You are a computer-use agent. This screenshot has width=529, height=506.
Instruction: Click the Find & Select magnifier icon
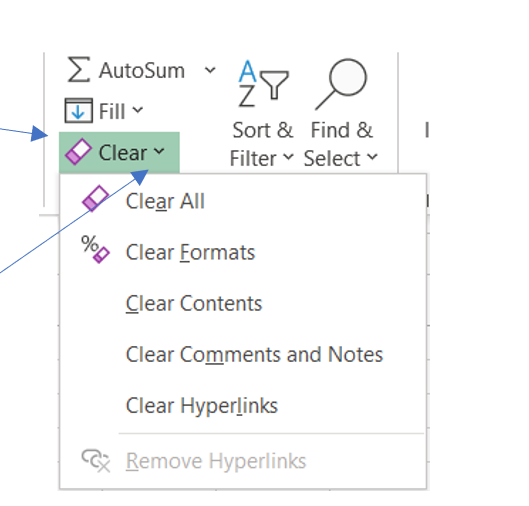pyautogui.click(x=341, y=84)
